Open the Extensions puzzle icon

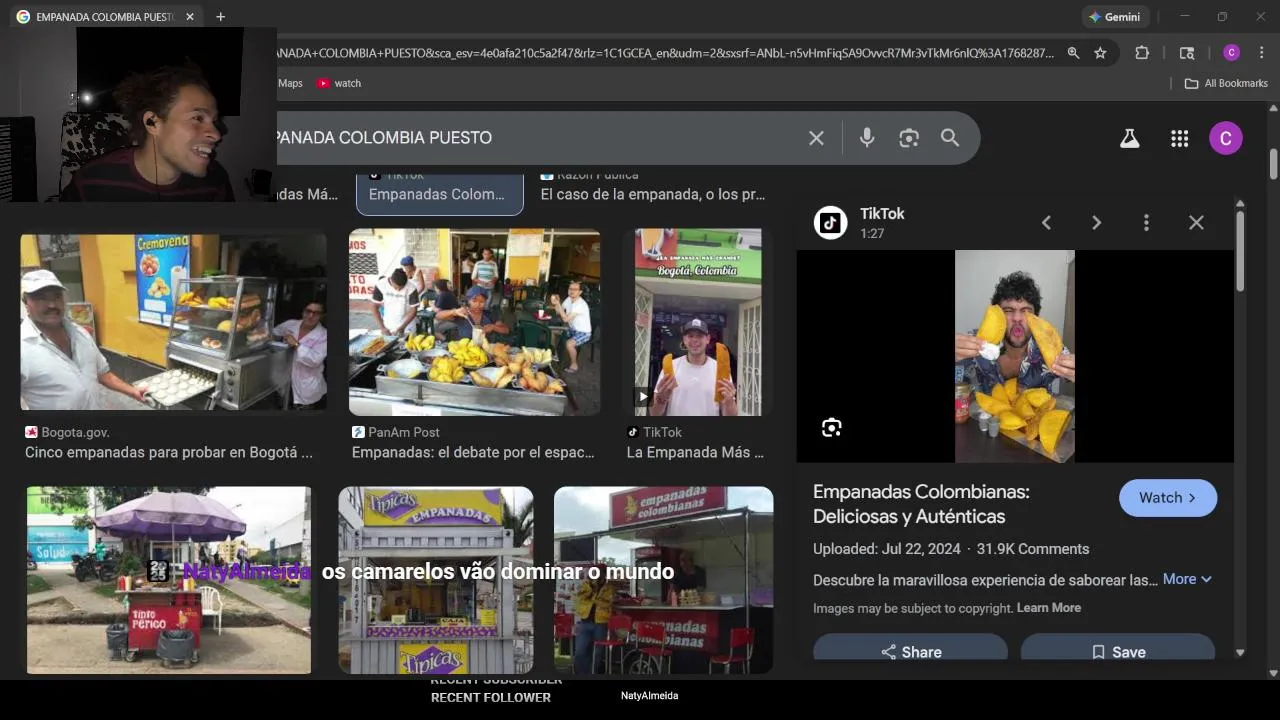click(x=1142, y=53)
